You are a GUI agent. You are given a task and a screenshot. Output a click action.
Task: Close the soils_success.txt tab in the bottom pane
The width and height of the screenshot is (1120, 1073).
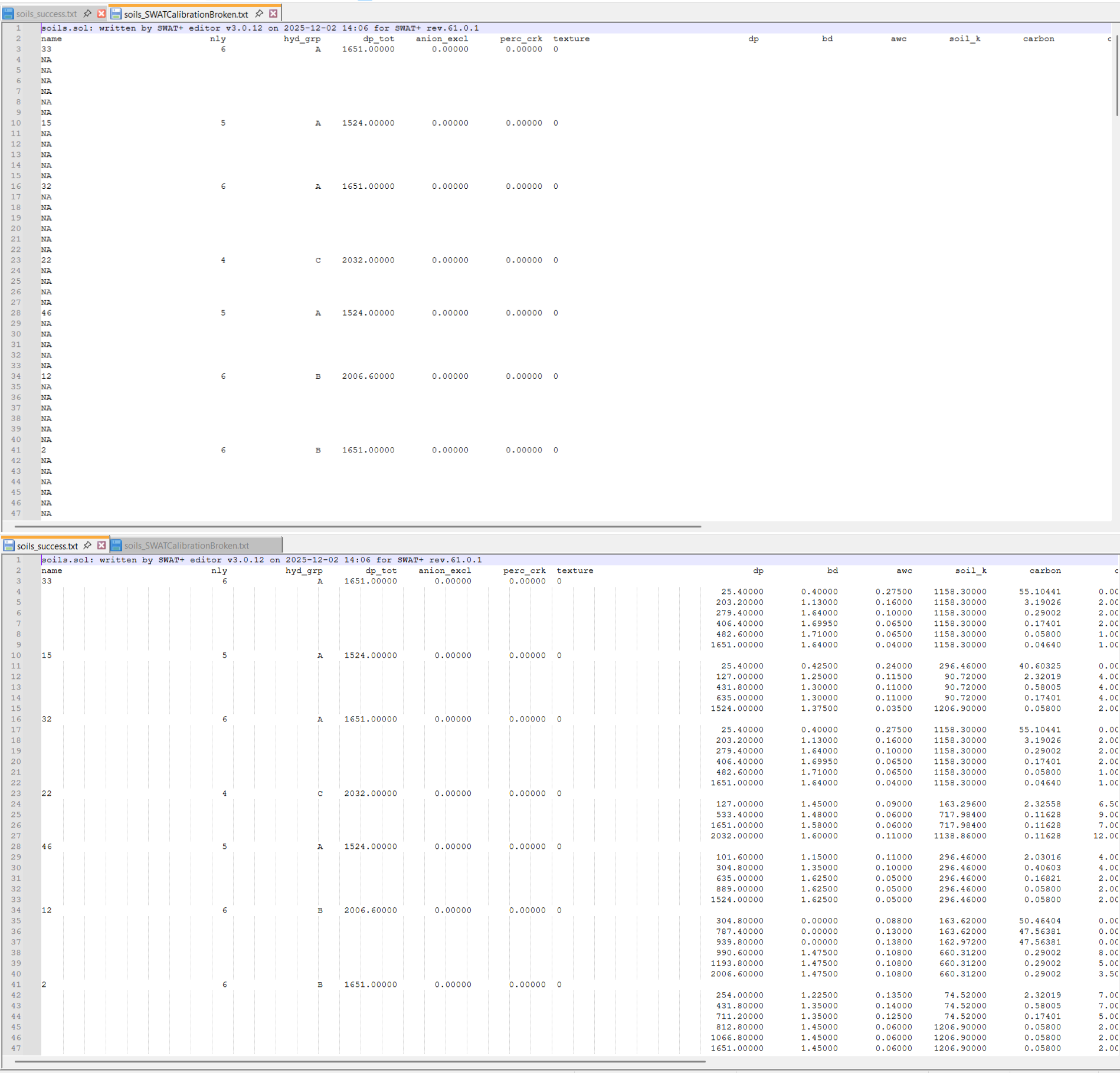[x=101, y=546]
